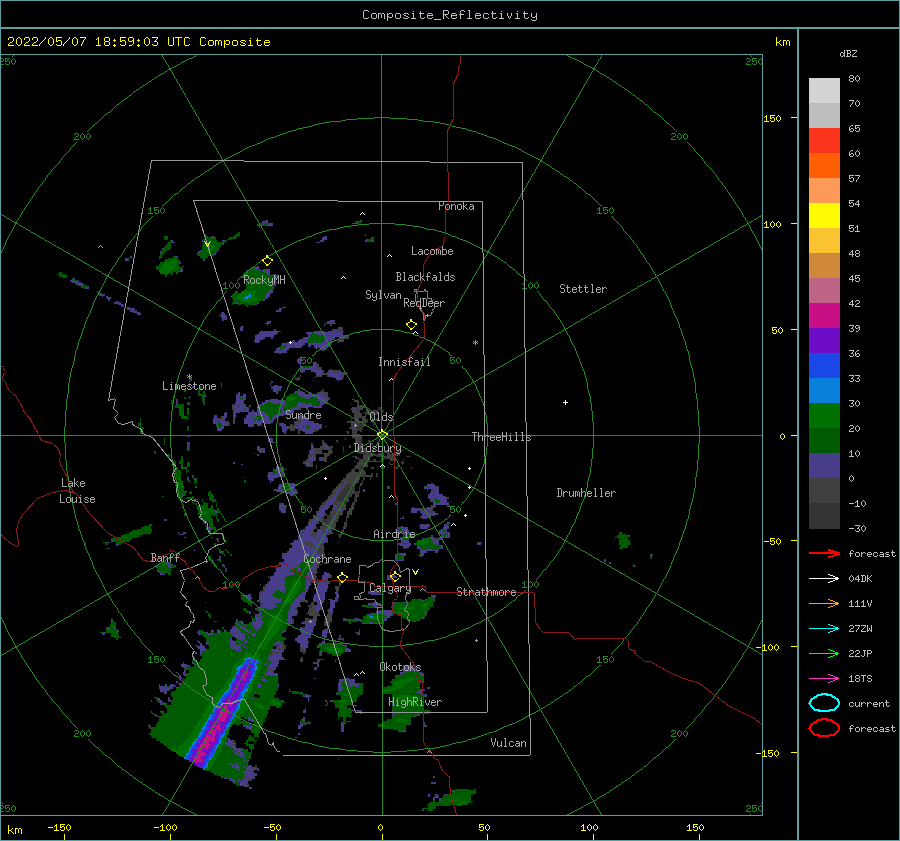This screenshot has height=841, width=900.
Task: Click the Vulcan city label
Action: pos(509,743)
